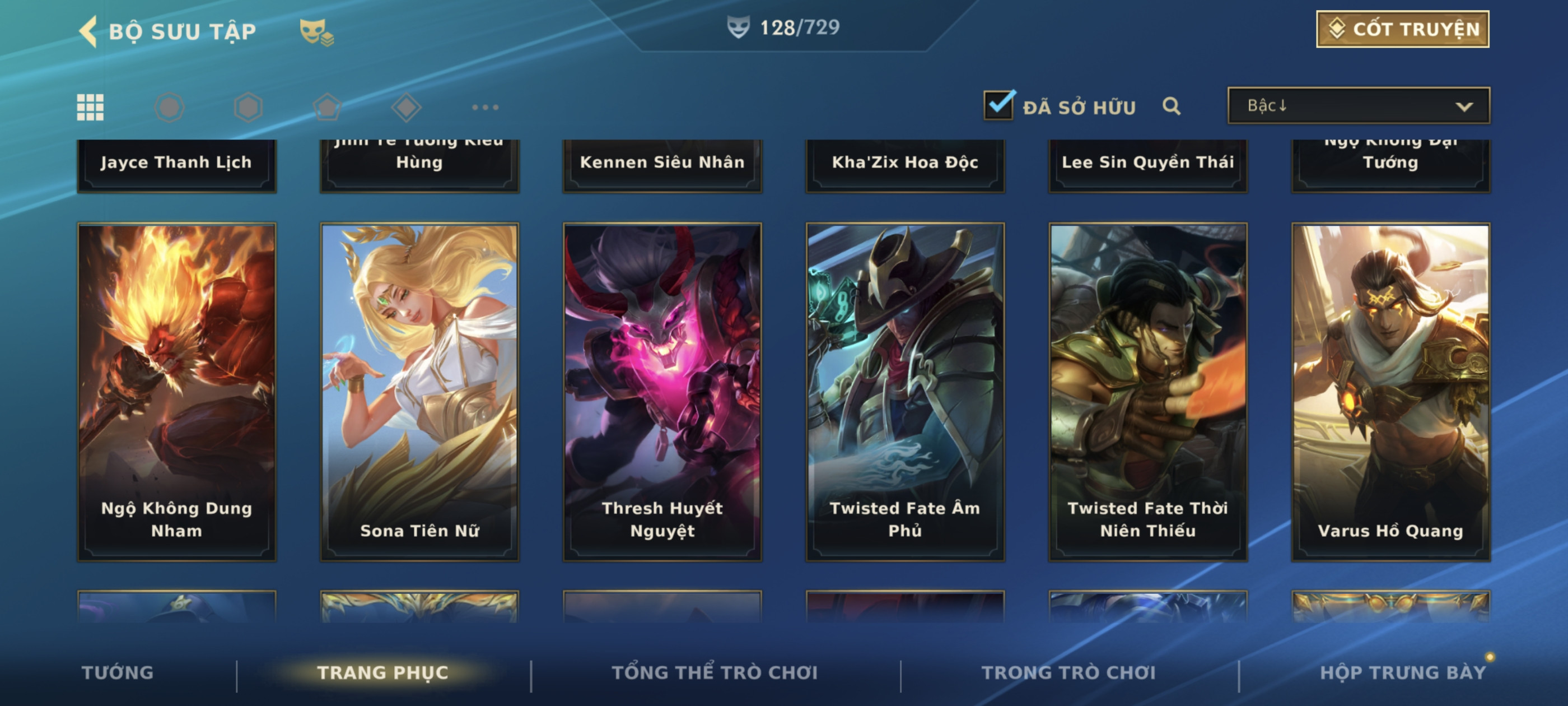This screenshot has width=1568, height=706.
Task: Click the Cốt Truyện button
Action: (x=1402, y=29)
